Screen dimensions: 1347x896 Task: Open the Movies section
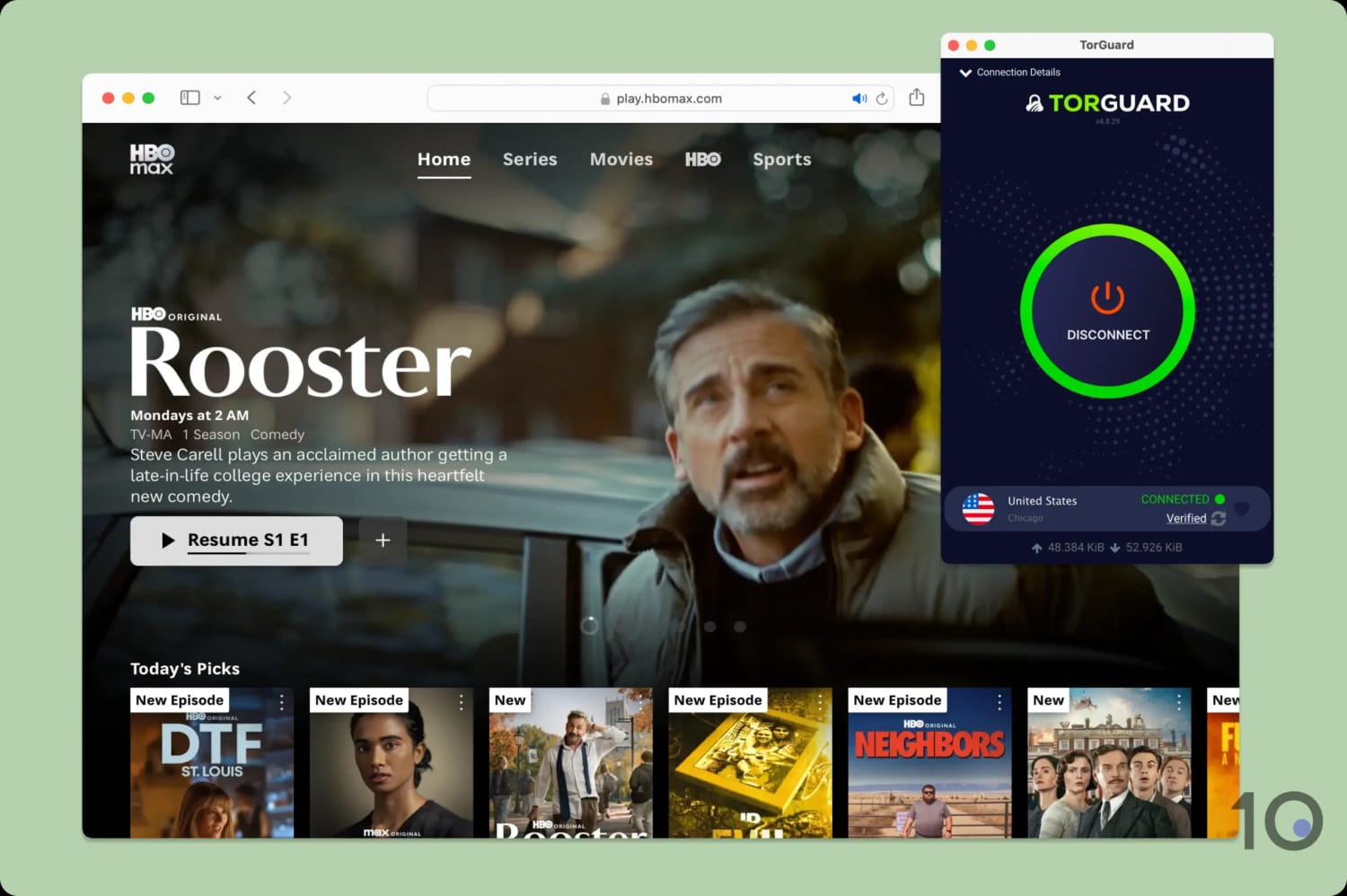621,160
